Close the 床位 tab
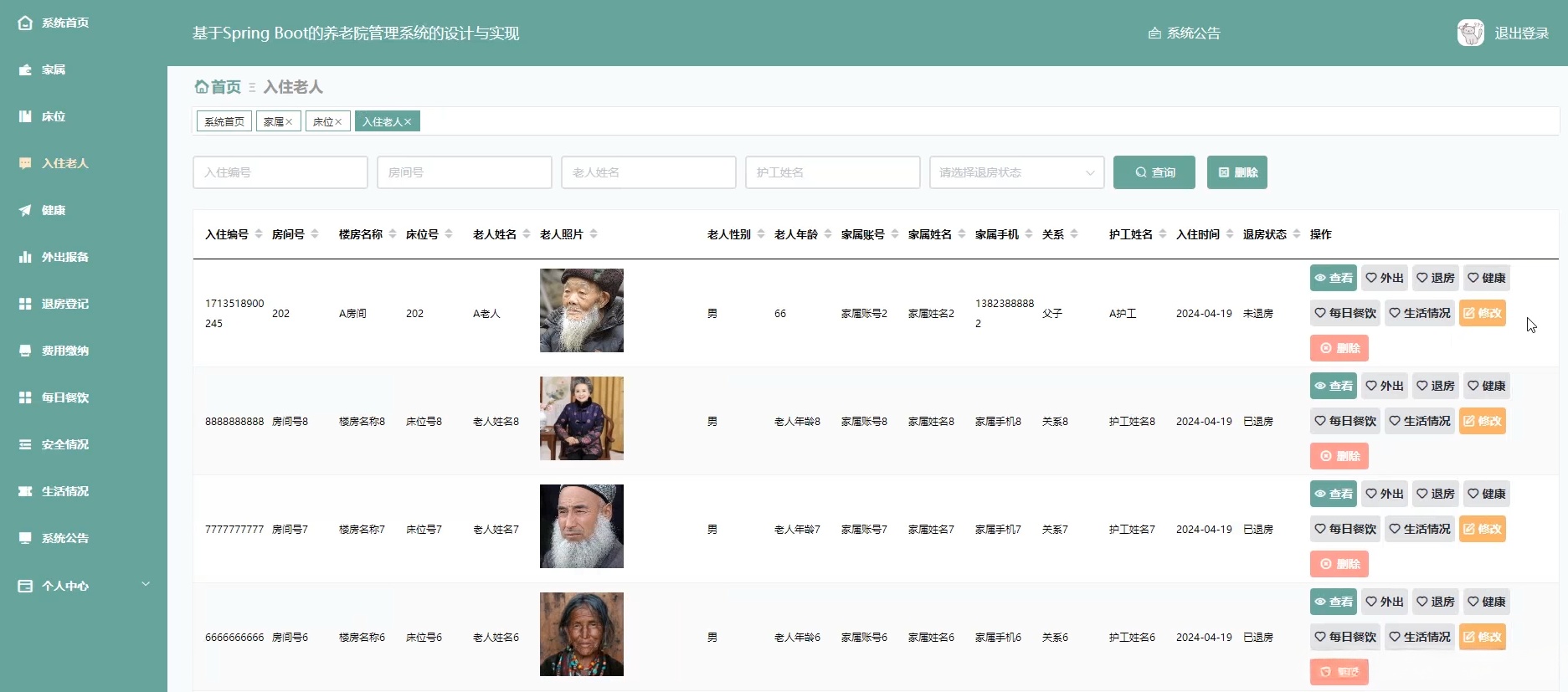The image size is (1568, 692). 338,122
